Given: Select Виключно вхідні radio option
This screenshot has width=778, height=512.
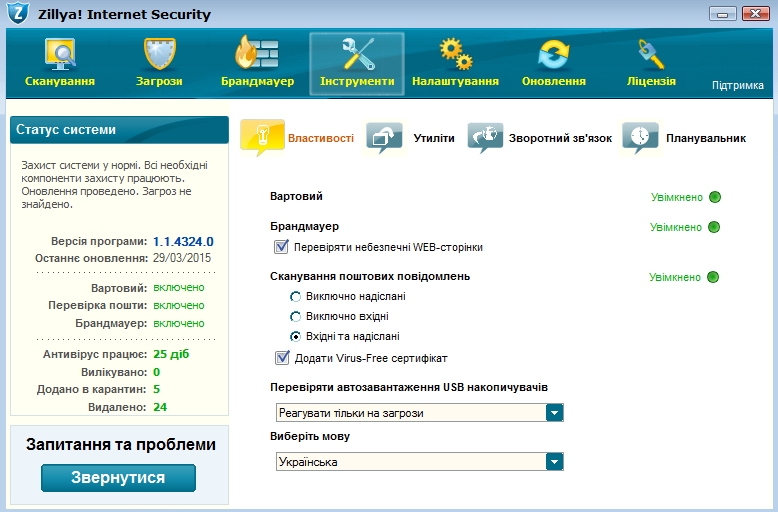Looking at the screenshot, I should (295, 316).
